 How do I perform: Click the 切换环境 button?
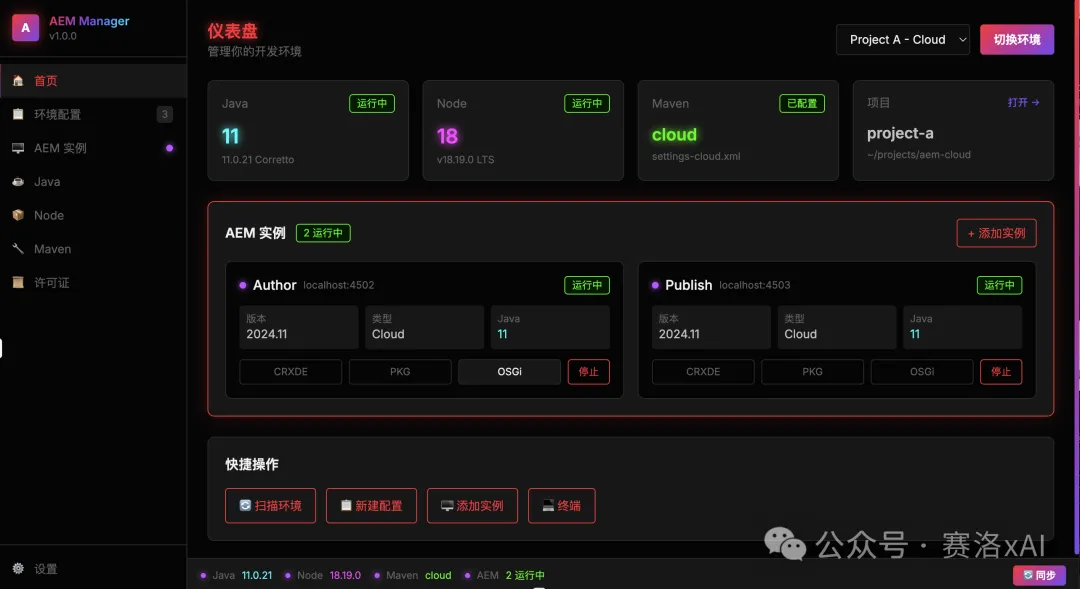point(1017,40)
